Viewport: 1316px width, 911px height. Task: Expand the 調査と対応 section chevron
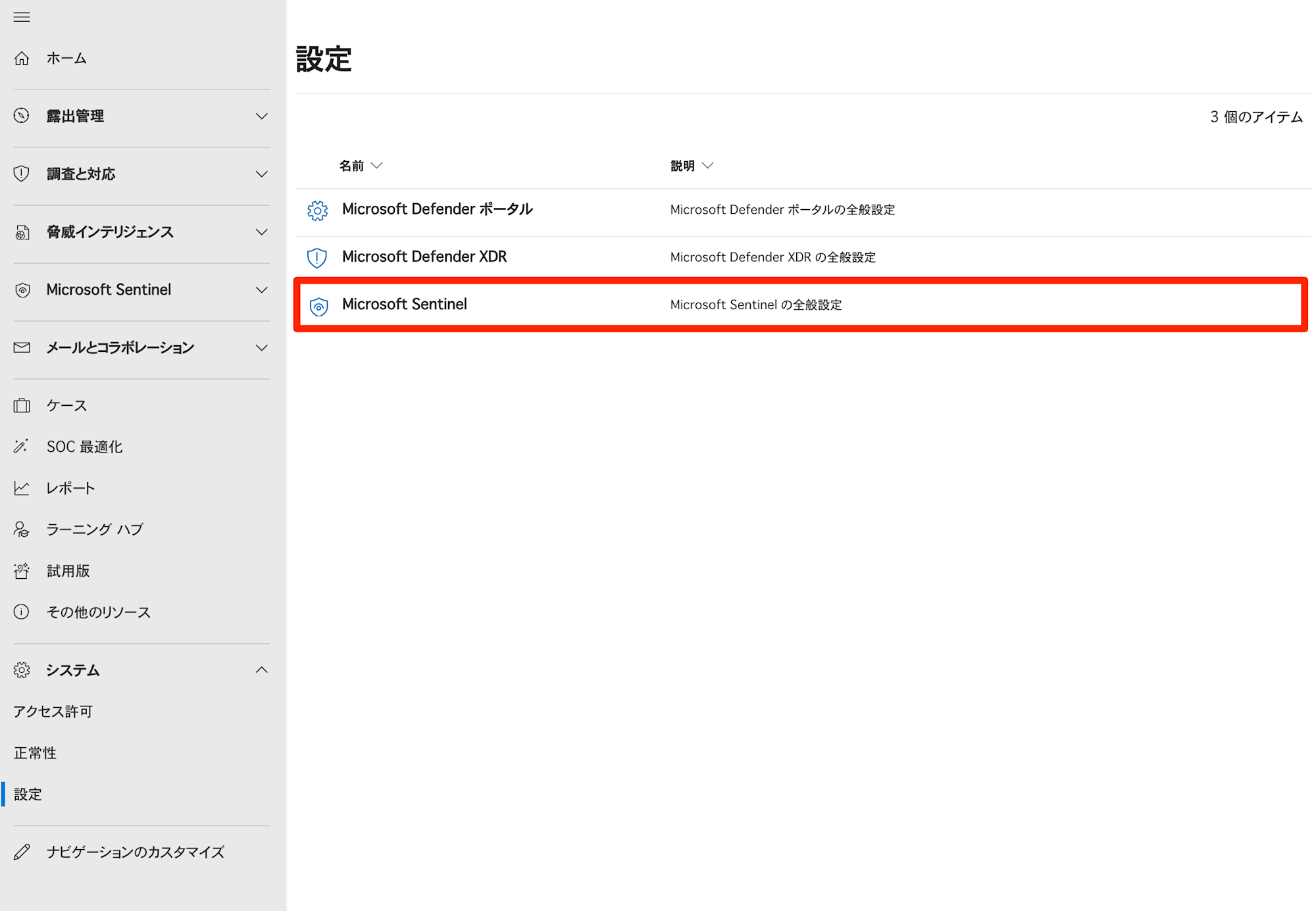pos(262,174)
